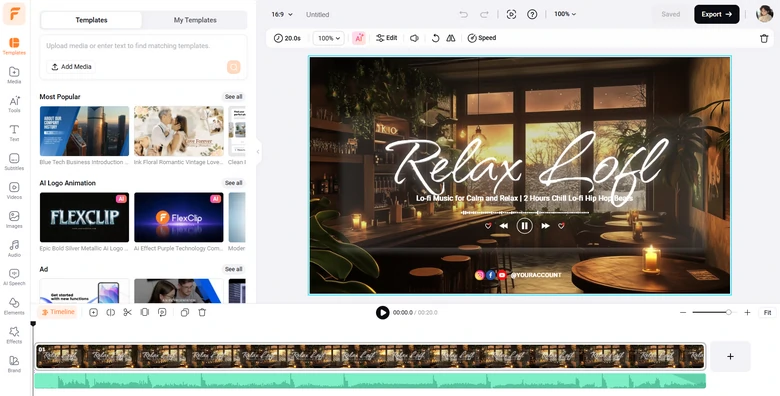Click the timeline zoom in plus

click(747, 312)
